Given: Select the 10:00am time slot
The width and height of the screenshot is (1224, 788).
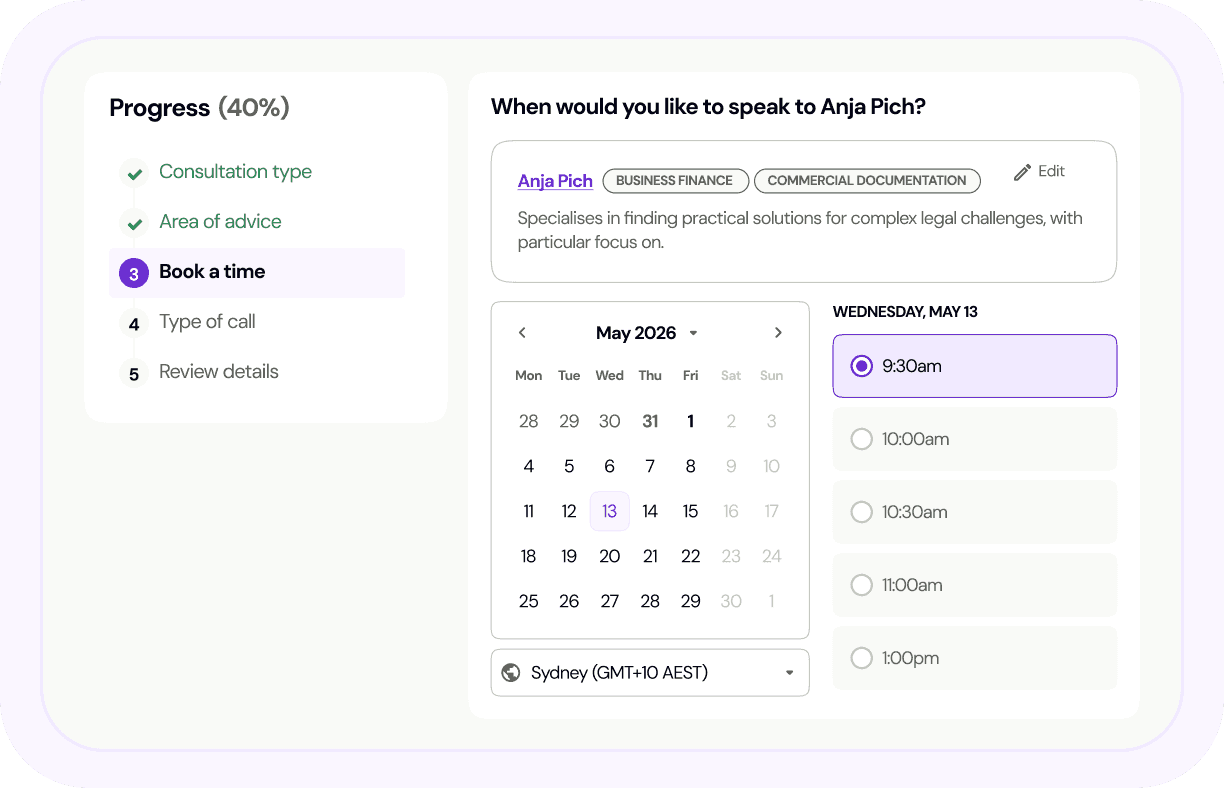Looking at the screenshot, I should pos(974,439).
